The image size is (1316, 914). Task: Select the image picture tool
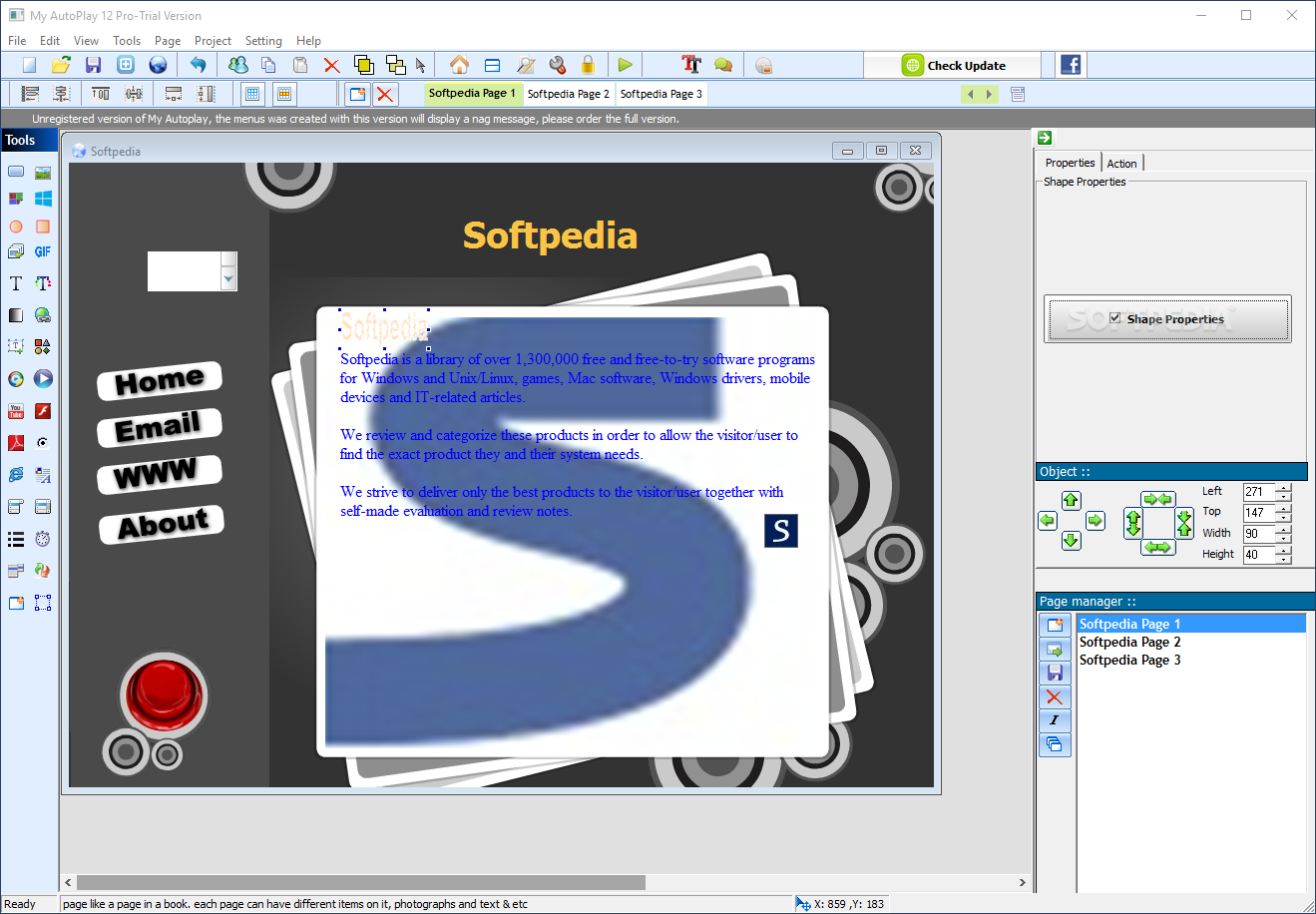coord(43,172)
